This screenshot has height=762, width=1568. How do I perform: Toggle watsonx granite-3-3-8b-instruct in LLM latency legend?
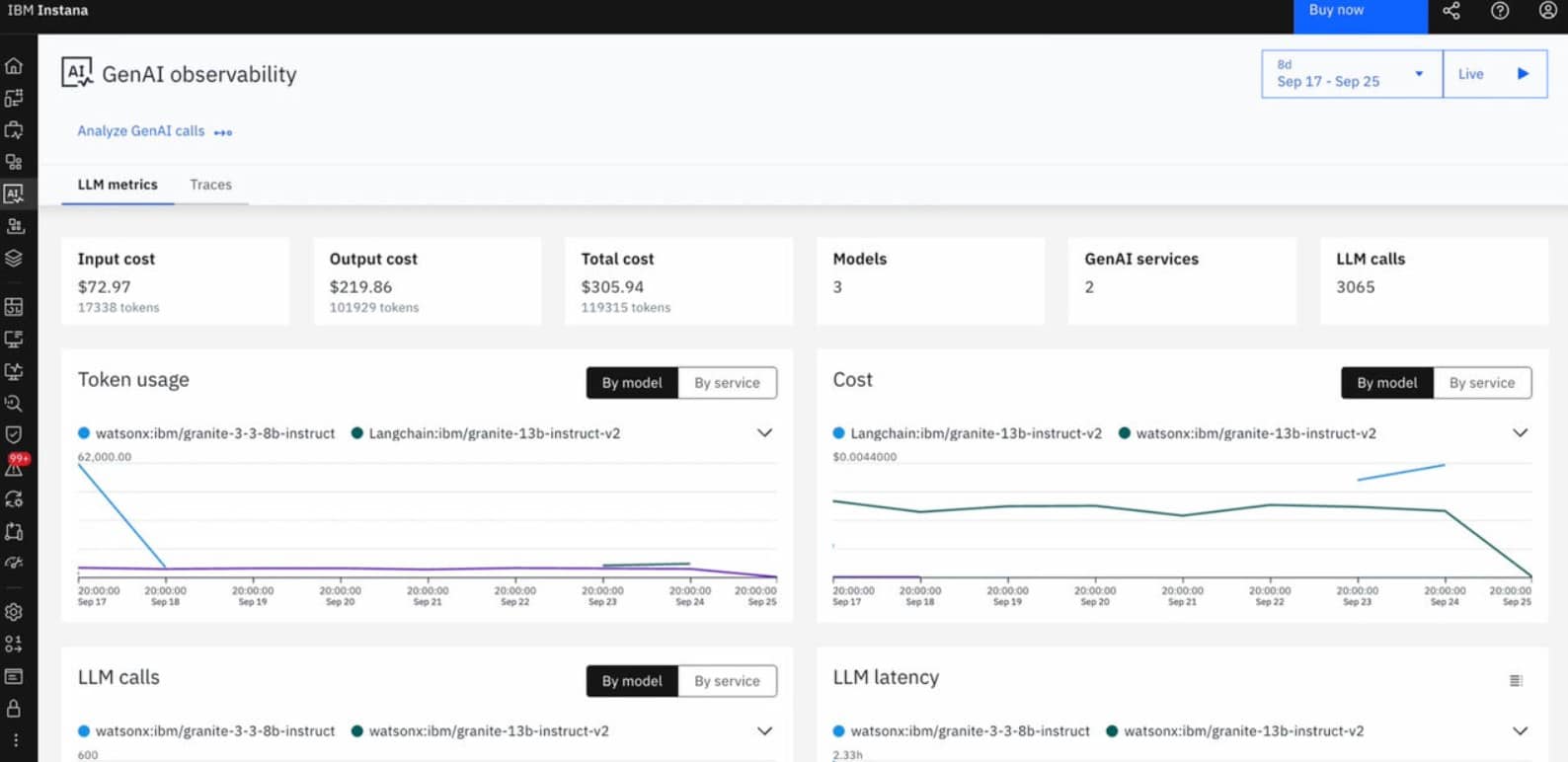pyautogui.click(x=962, y=731)
